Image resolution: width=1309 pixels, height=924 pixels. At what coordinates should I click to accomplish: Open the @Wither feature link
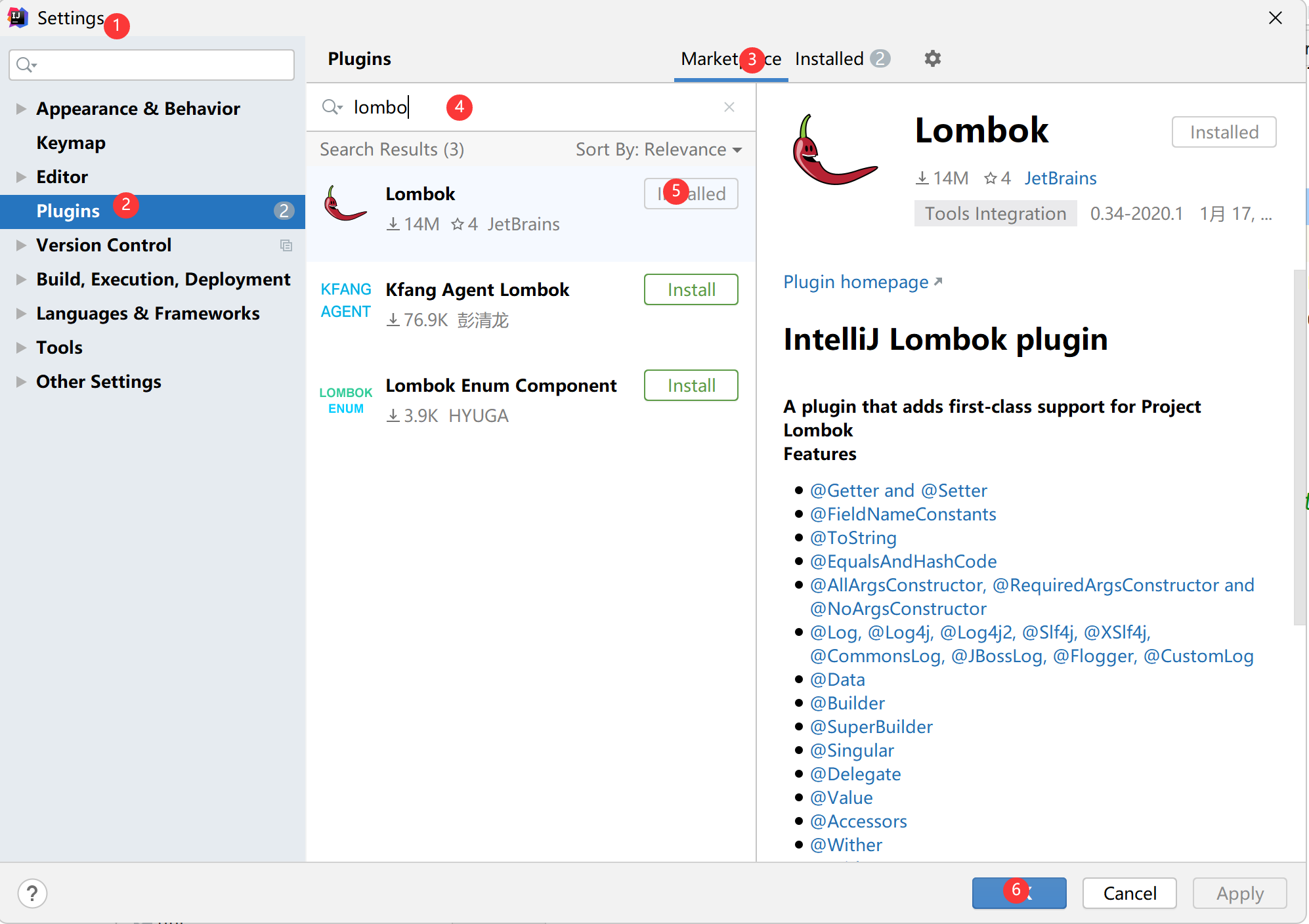(x=846, y=845)
